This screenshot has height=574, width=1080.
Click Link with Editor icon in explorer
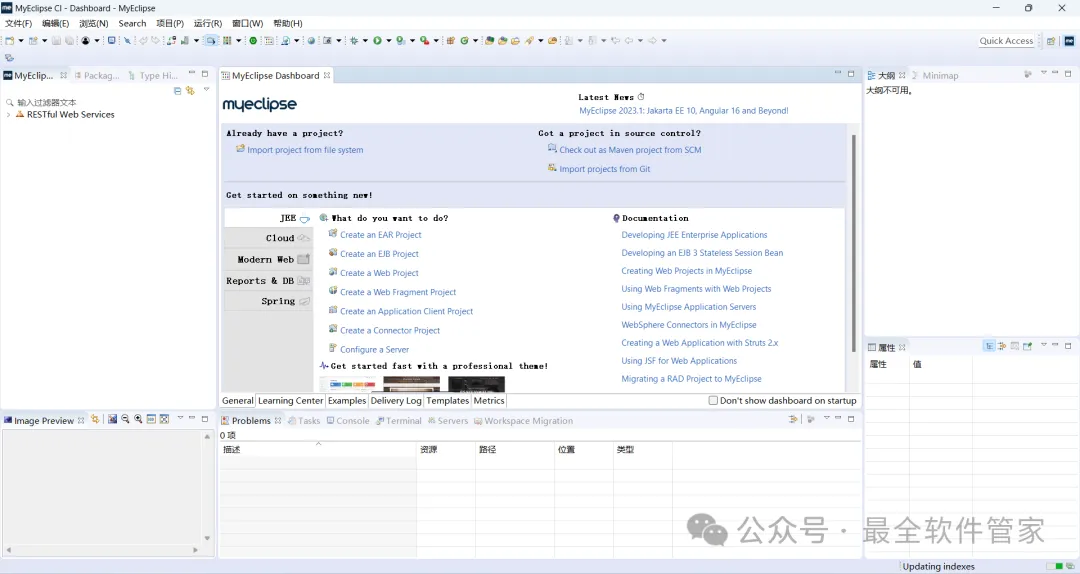pyautogui.click(x=190, y=90)
